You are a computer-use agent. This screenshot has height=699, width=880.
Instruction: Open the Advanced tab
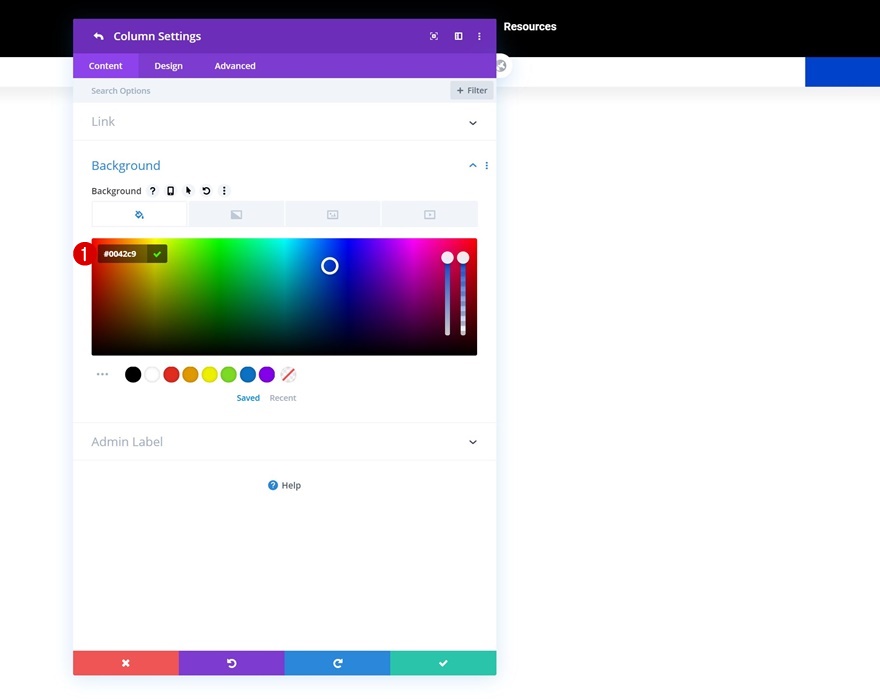[x=234, y=65]
